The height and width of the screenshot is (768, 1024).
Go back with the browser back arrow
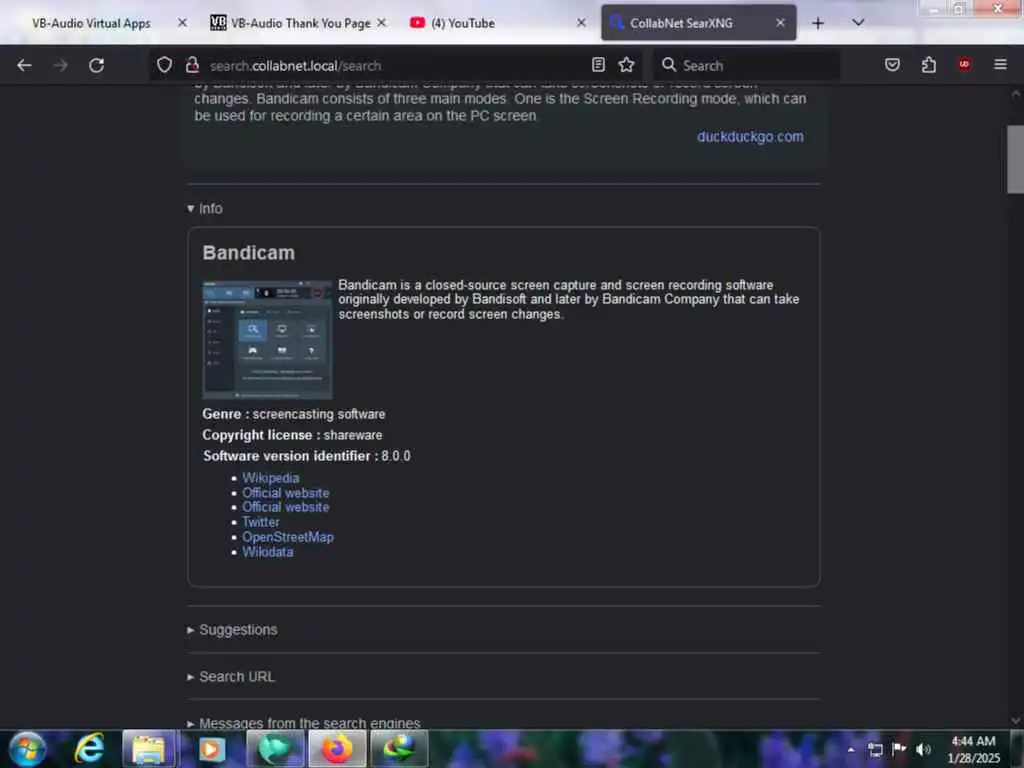(24, 65)
